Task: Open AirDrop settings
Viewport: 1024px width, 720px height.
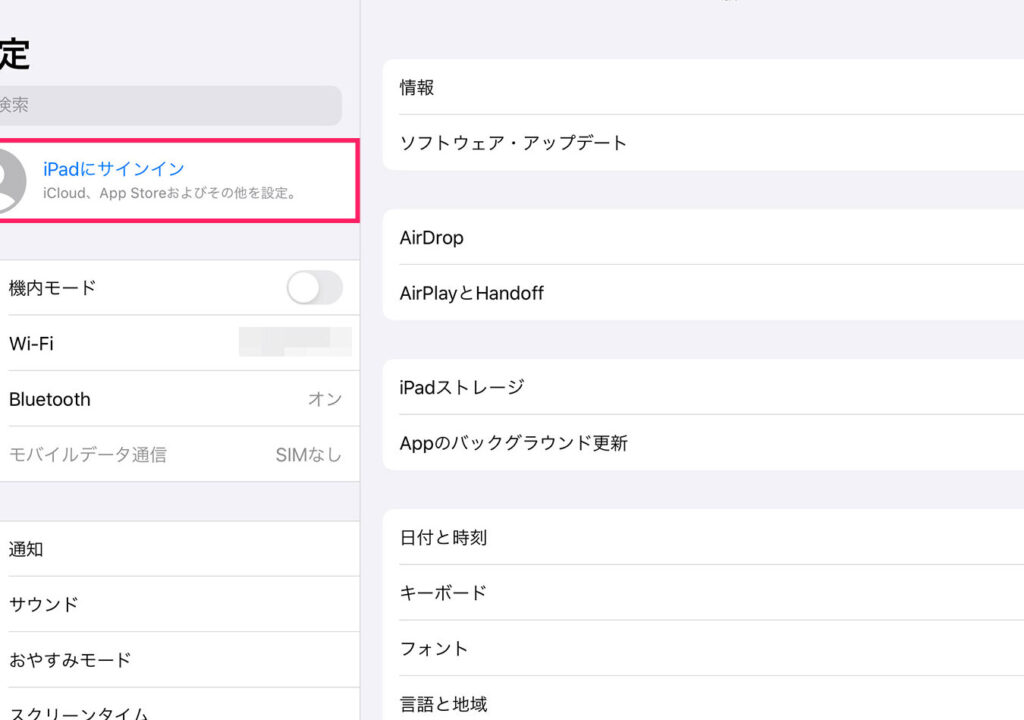Action: tap(700, 238)
